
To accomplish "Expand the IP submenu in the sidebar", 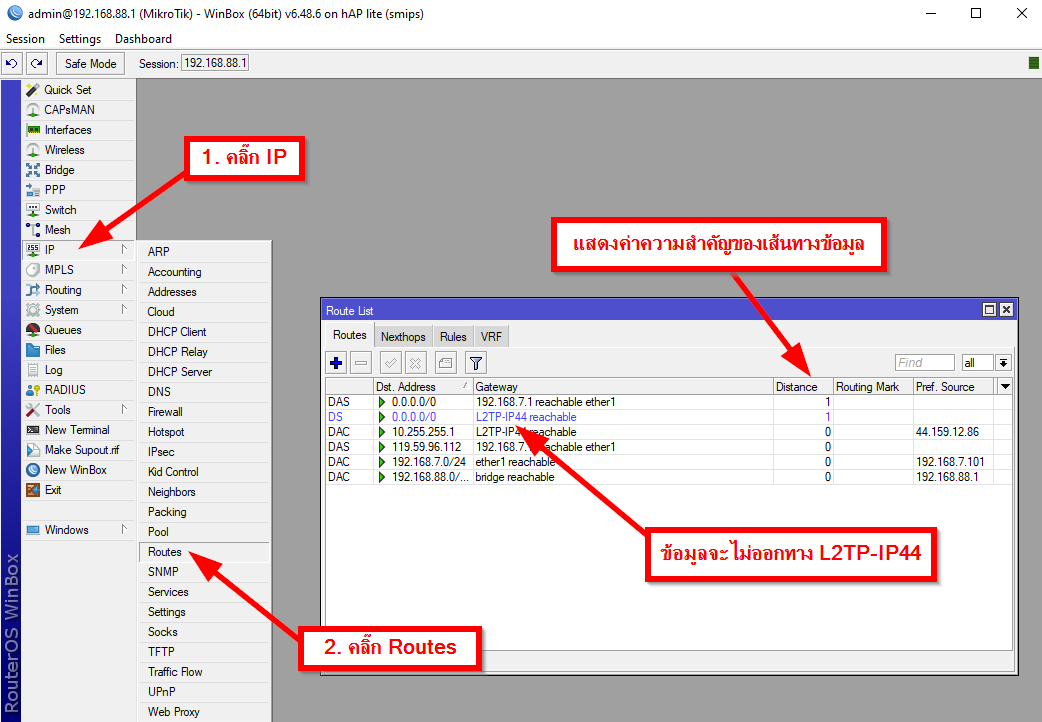I will click(x=78, y=249).
